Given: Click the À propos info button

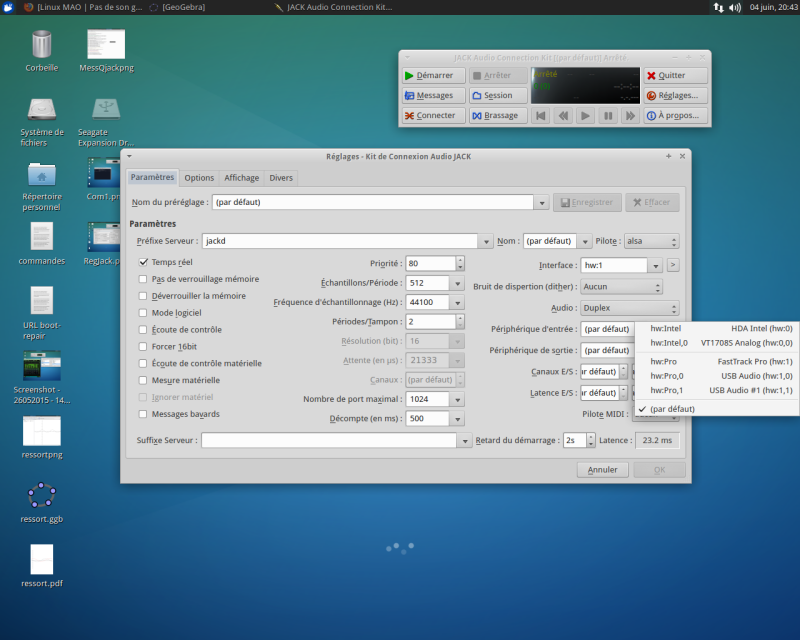Looking at the screenshot, I should point(676,116).
